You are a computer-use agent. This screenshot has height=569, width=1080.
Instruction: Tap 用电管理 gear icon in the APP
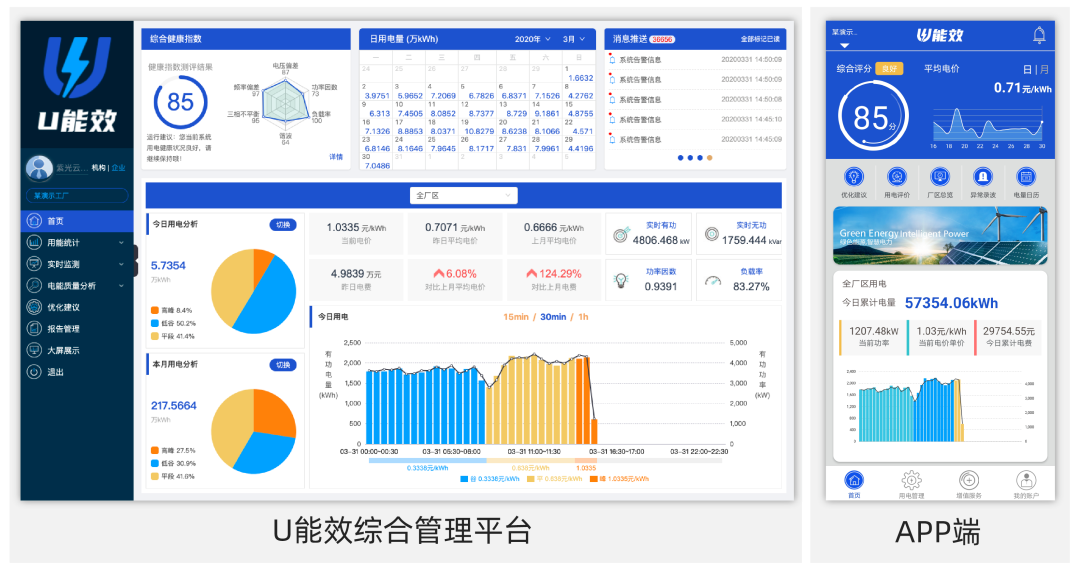pyautogui.click(x=911, y=479)
